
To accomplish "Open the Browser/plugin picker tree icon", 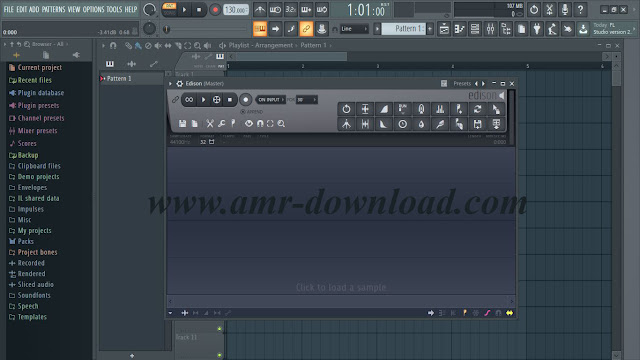I will click(x=506, y=29).
